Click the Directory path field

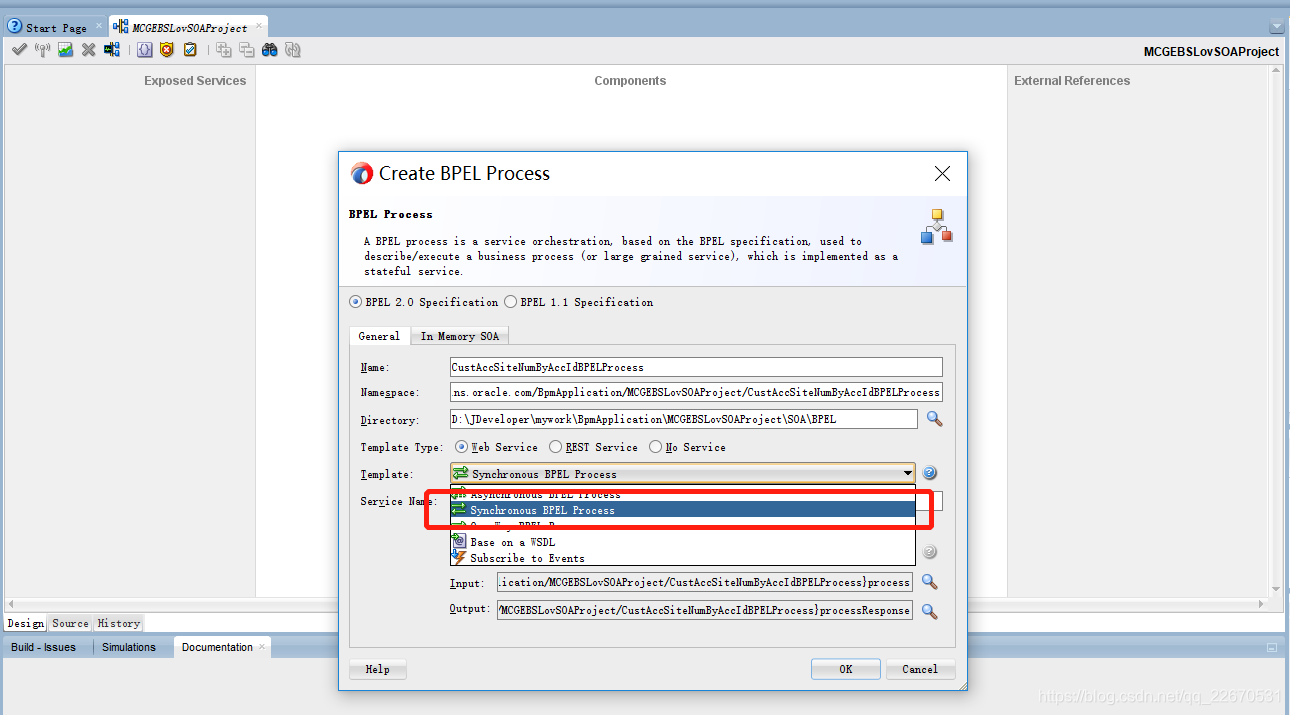684,419
